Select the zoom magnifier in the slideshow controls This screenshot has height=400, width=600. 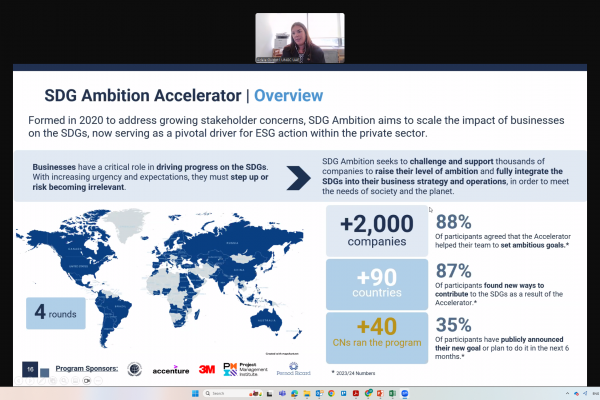[64, 380]
